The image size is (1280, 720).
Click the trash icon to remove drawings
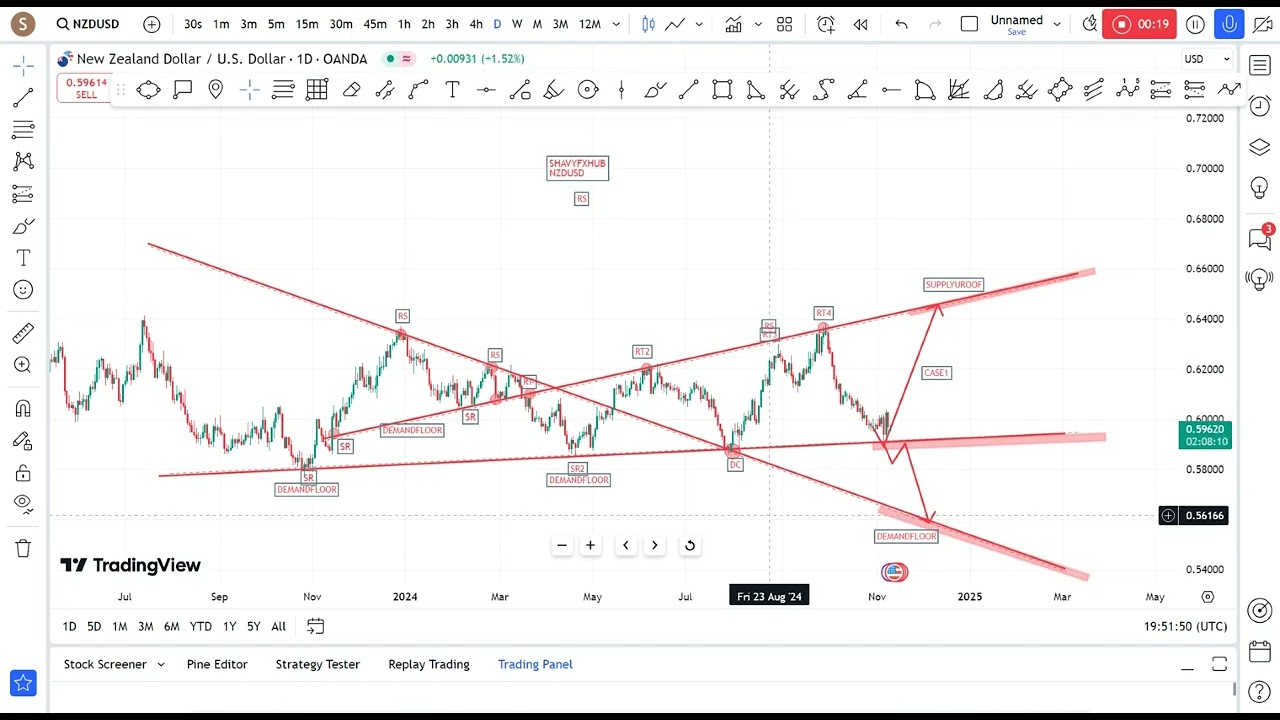[x=23, y=548]
